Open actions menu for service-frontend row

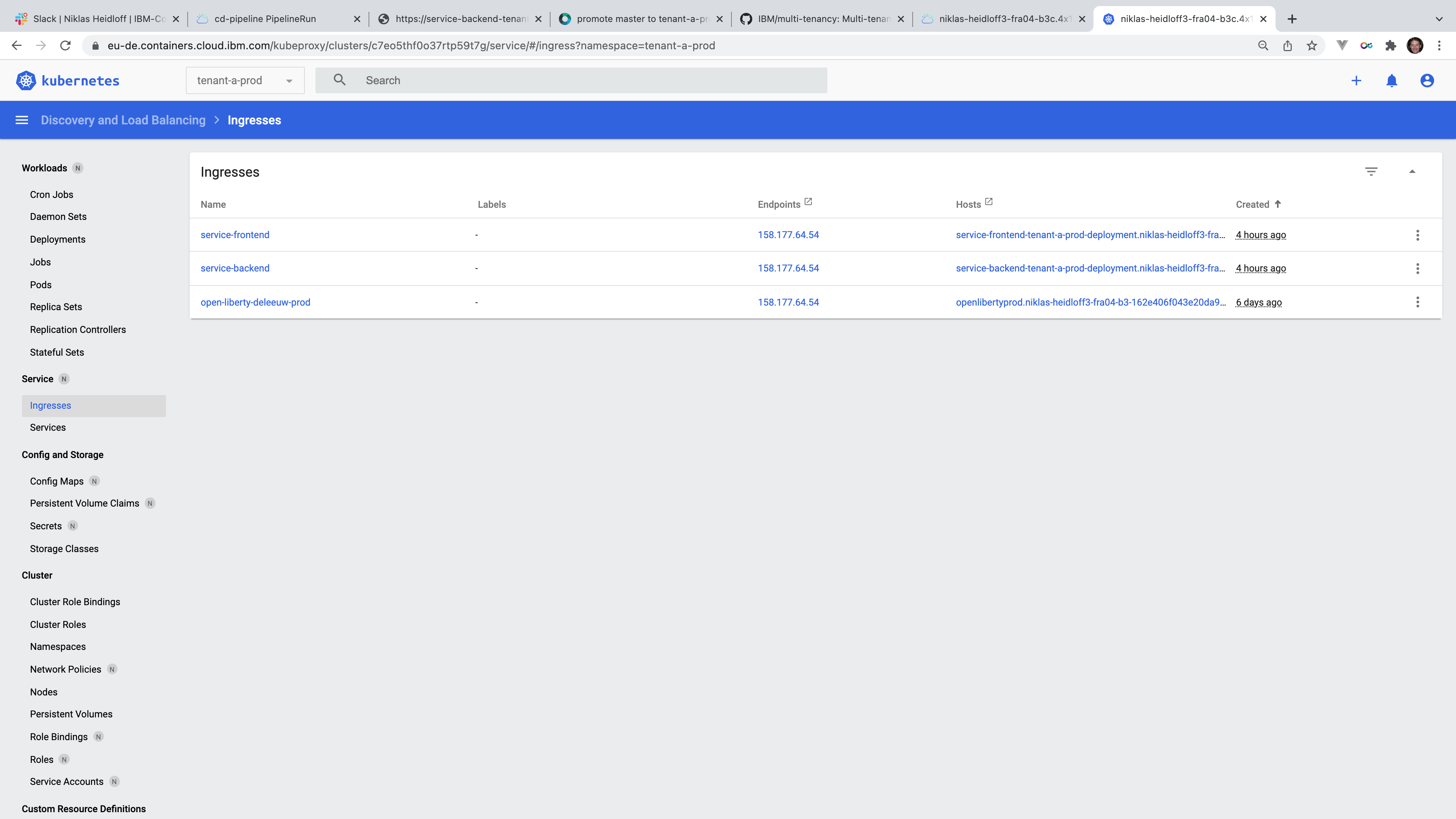click(x=1418, y=235)
